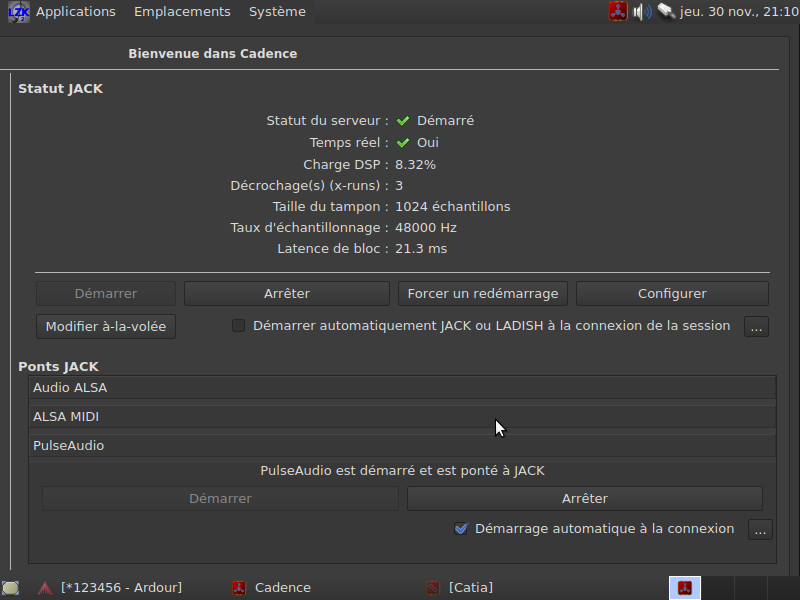Click the LZK distribution logo icon
Image resolution: width=800 pixels, height=600 pixels.
point(18,12)
